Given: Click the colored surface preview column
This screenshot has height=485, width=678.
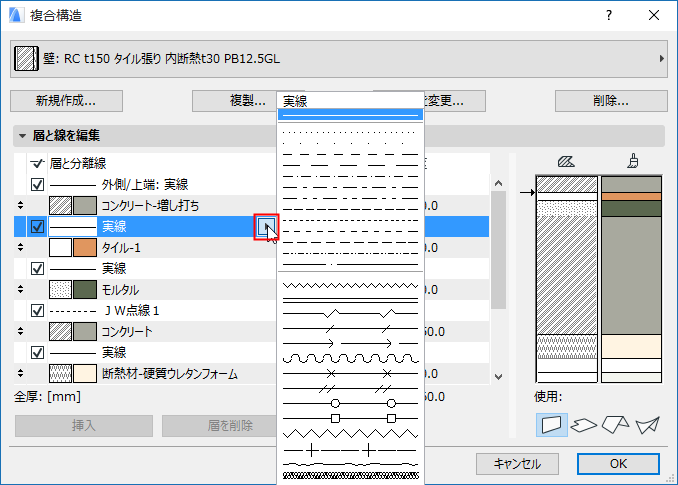Looking at the screenshot, I should pos(631,279).
